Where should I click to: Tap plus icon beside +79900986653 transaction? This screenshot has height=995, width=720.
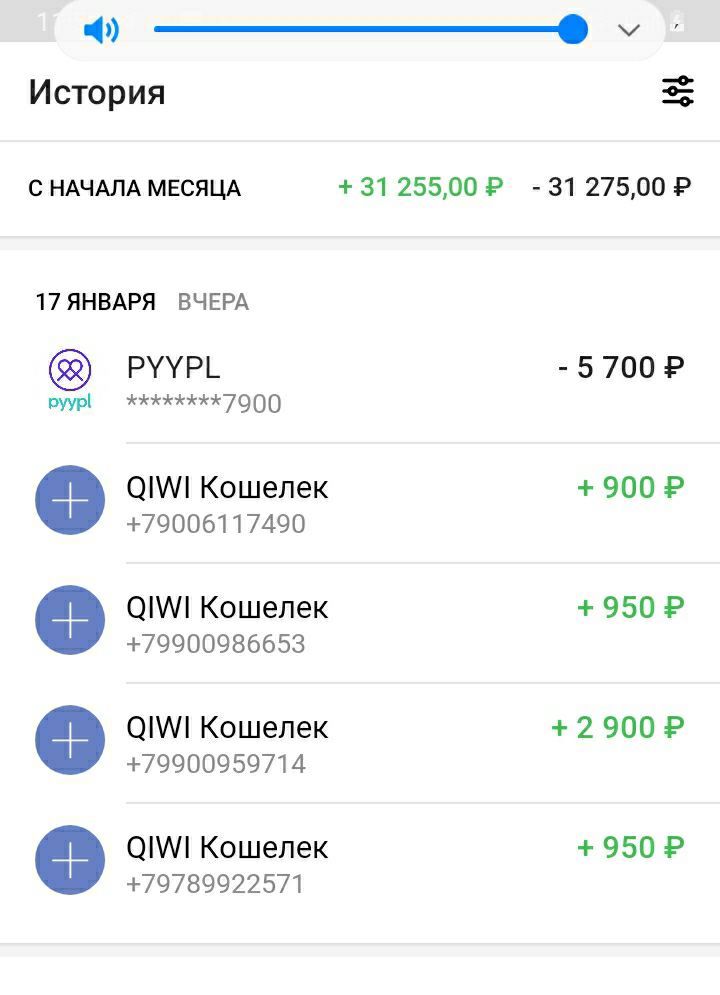pos(70,620)
